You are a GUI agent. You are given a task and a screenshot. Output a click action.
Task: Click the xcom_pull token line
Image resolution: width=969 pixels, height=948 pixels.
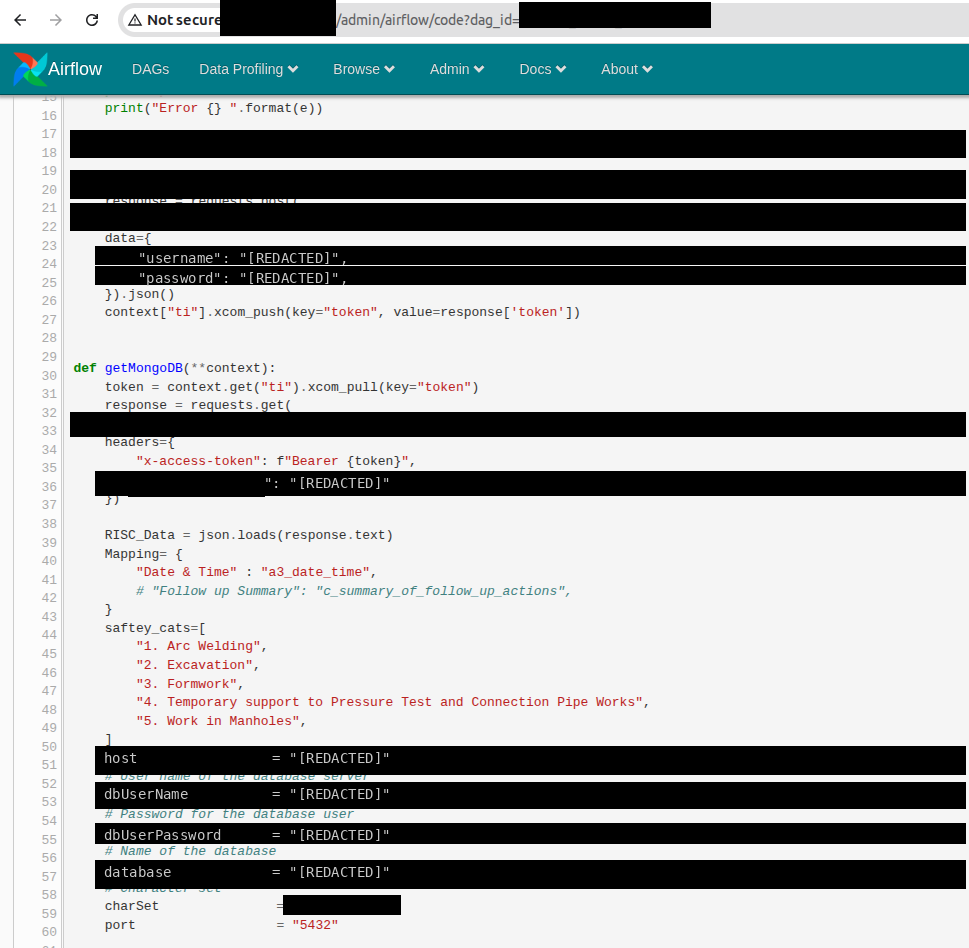tap(292, 387)
